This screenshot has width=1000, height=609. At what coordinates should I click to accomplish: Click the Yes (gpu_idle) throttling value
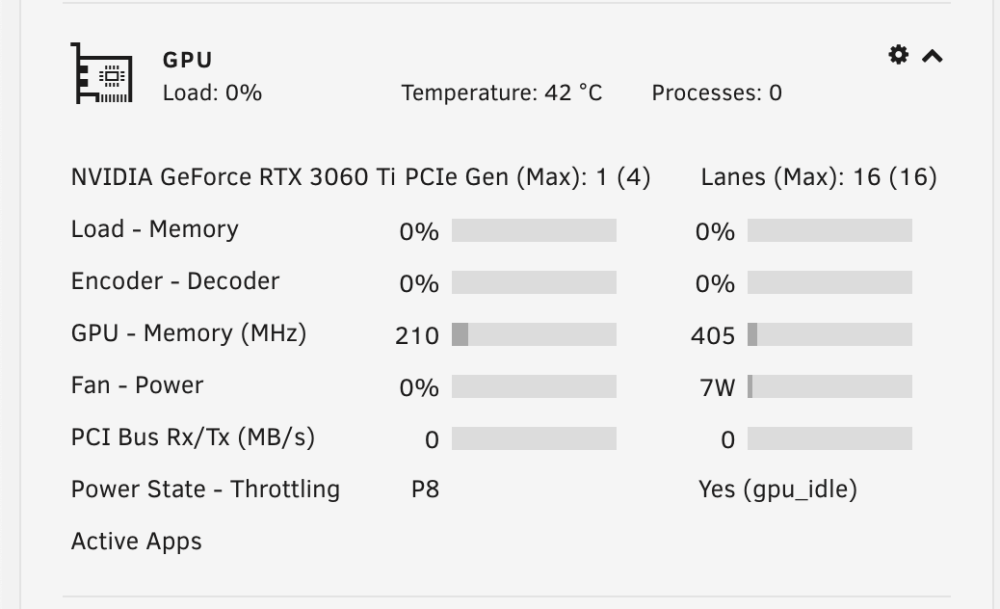point(778,490)
